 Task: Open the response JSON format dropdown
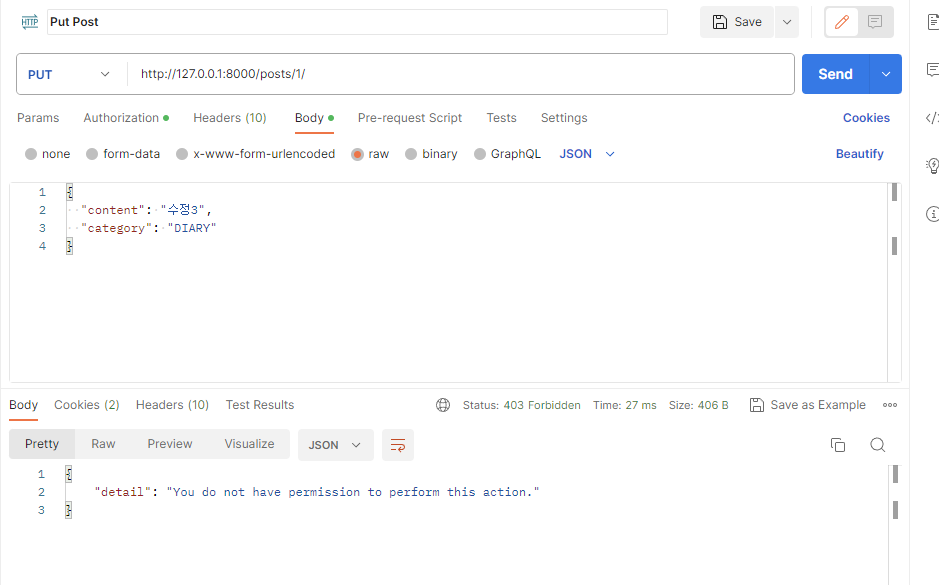pos(335,445)
